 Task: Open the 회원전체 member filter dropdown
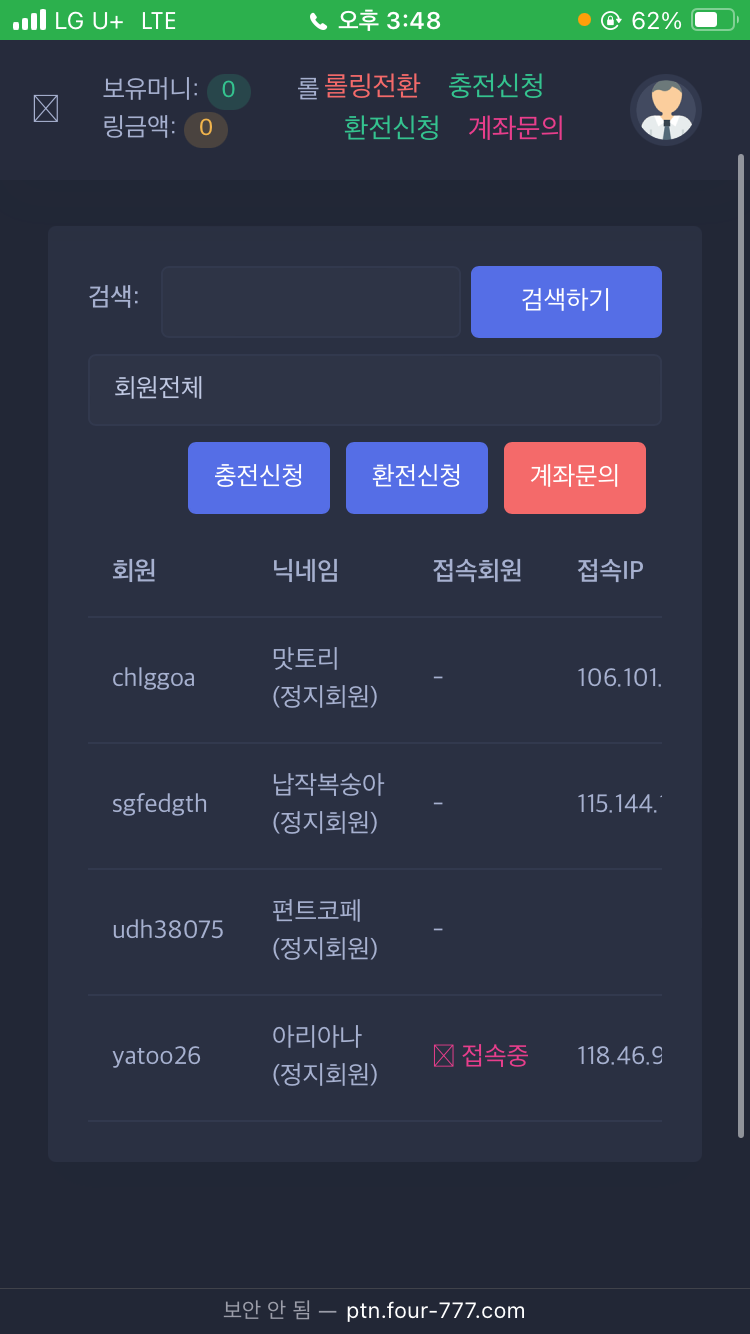(375, 389)
